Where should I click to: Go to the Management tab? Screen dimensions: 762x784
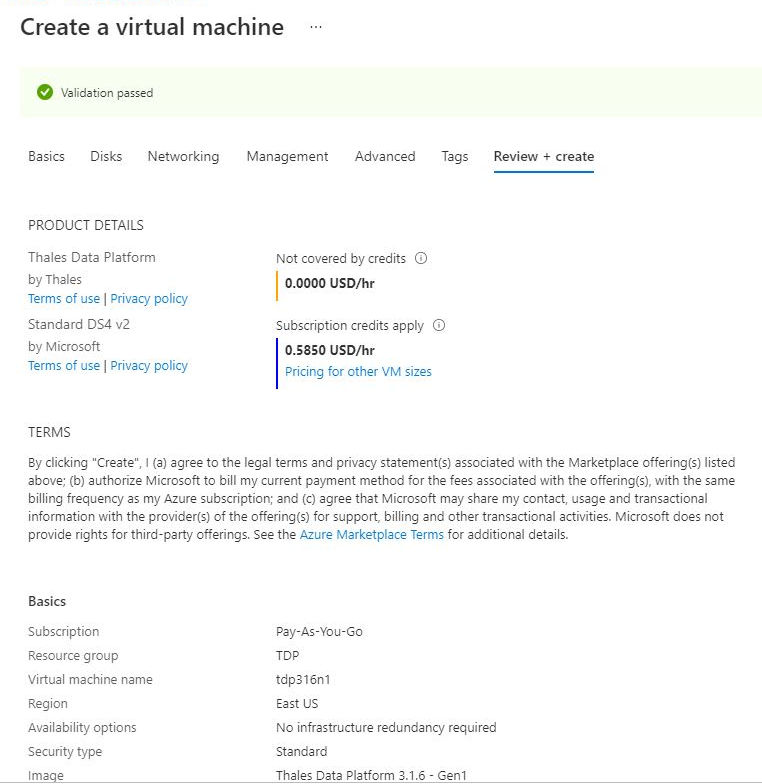288,156
